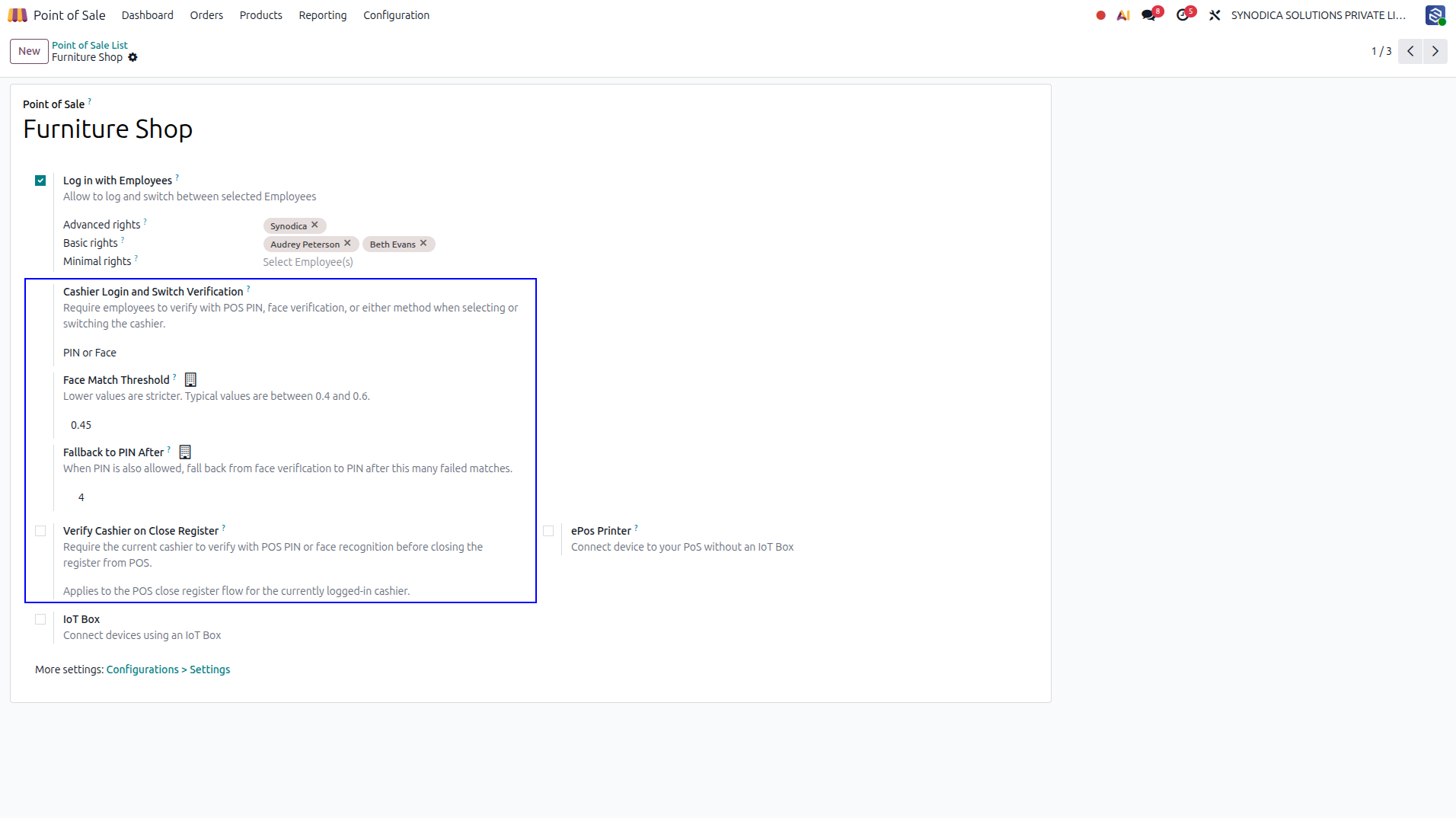Open the Point of Sale app icon
The image size is (1456, 818).
pos(18,15)
